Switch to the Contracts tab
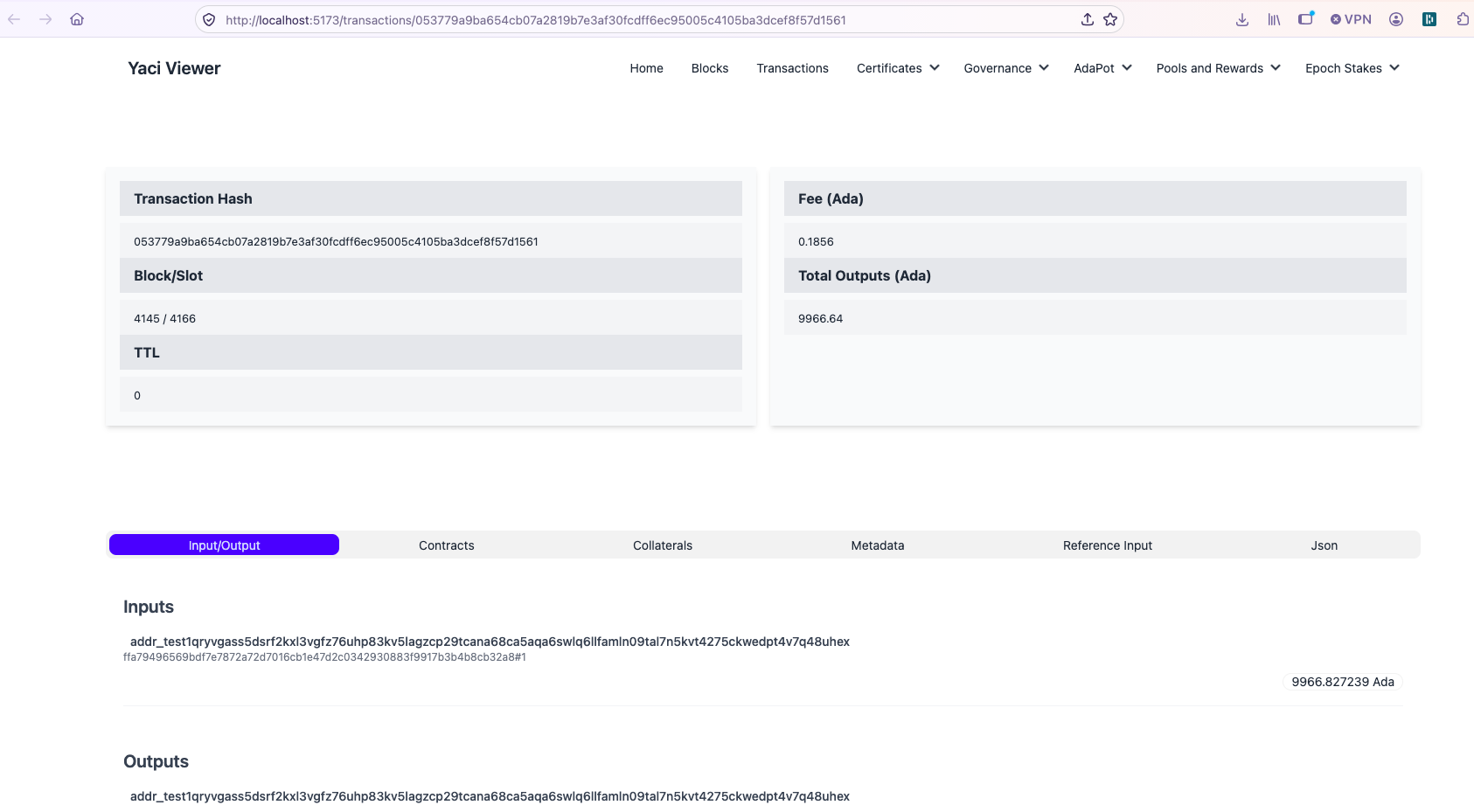 coord(446,545)
